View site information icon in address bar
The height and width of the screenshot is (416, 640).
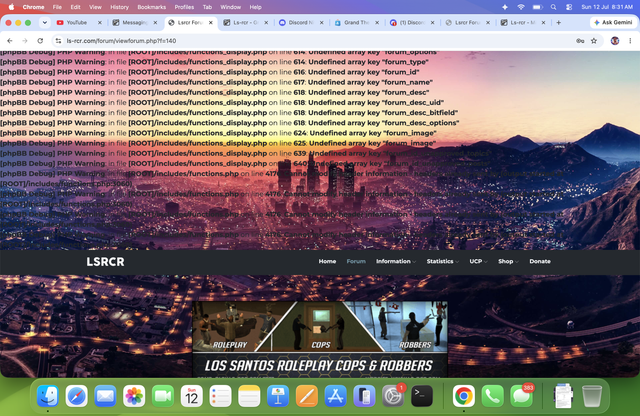click(x=58, y=41)
